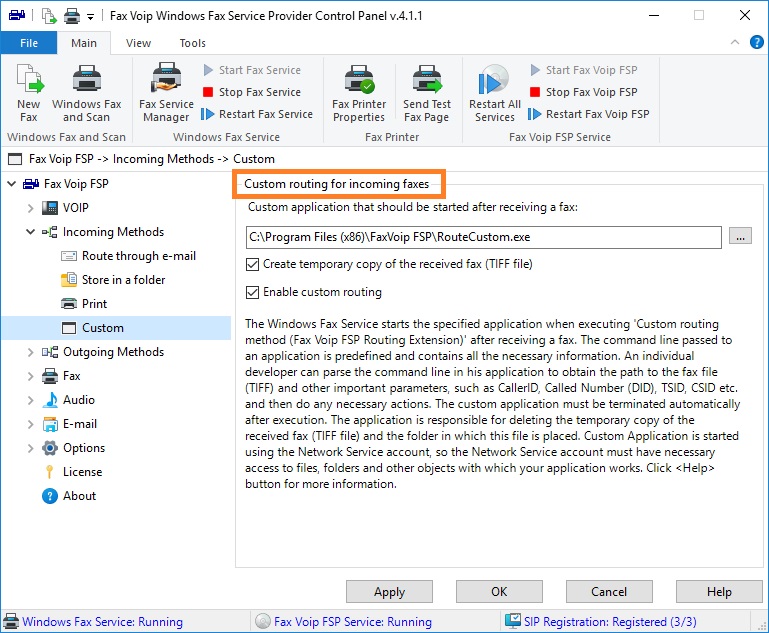769x633 pixels.
Task: Launch the Fax Service Manager
Action: point(166,93)
